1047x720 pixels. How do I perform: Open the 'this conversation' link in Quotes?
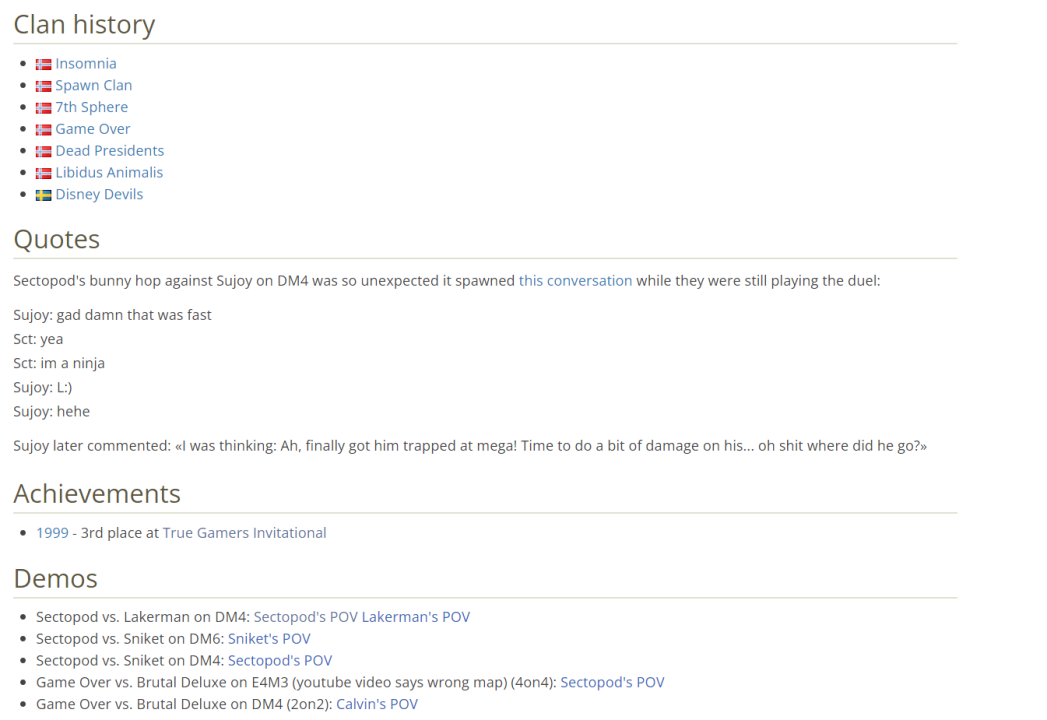[x=575, y=281]
